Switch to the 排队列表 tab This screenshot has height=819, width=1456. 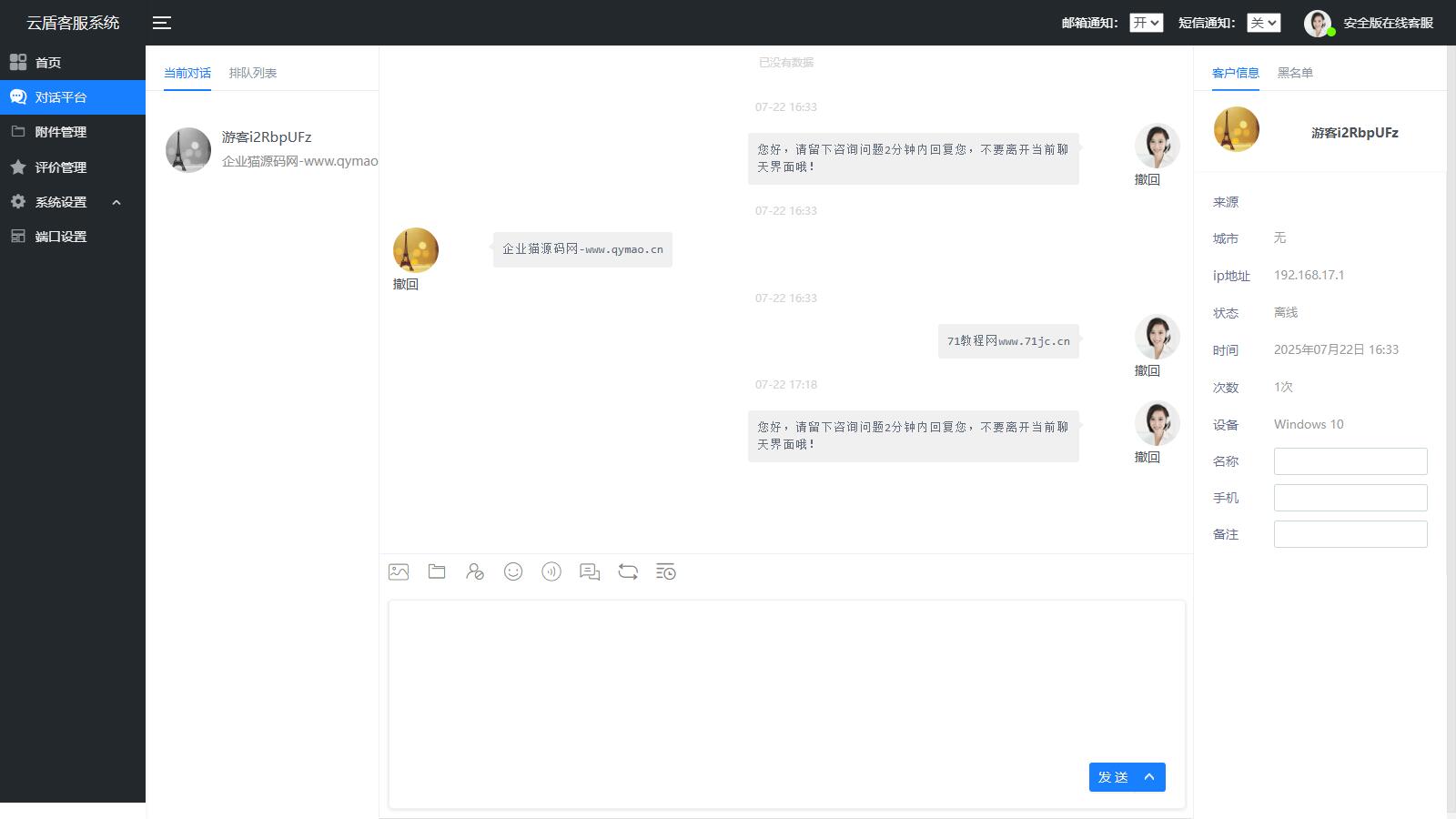(253, 73)
